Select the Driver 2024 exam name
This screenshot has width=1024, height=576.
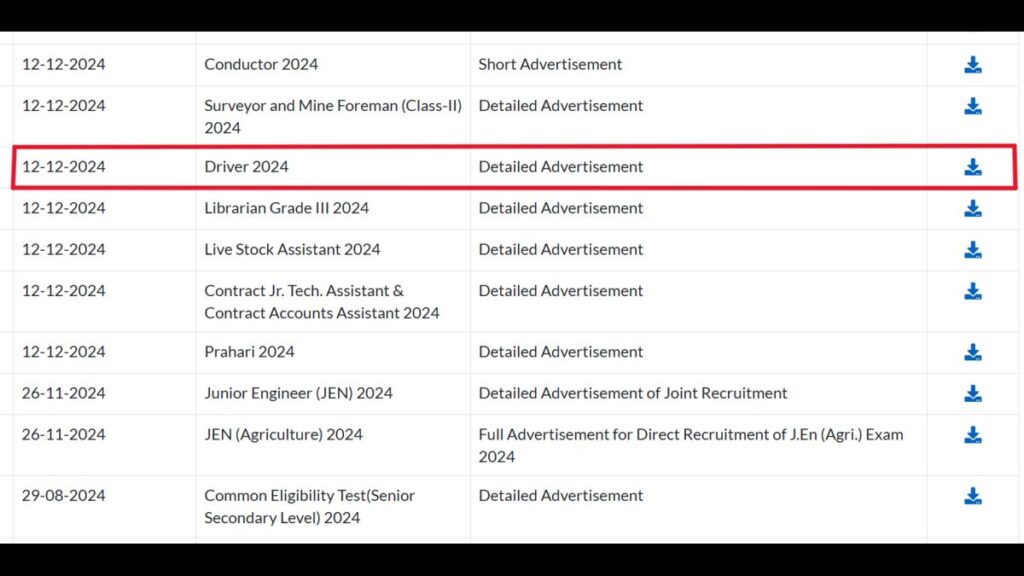246,167
